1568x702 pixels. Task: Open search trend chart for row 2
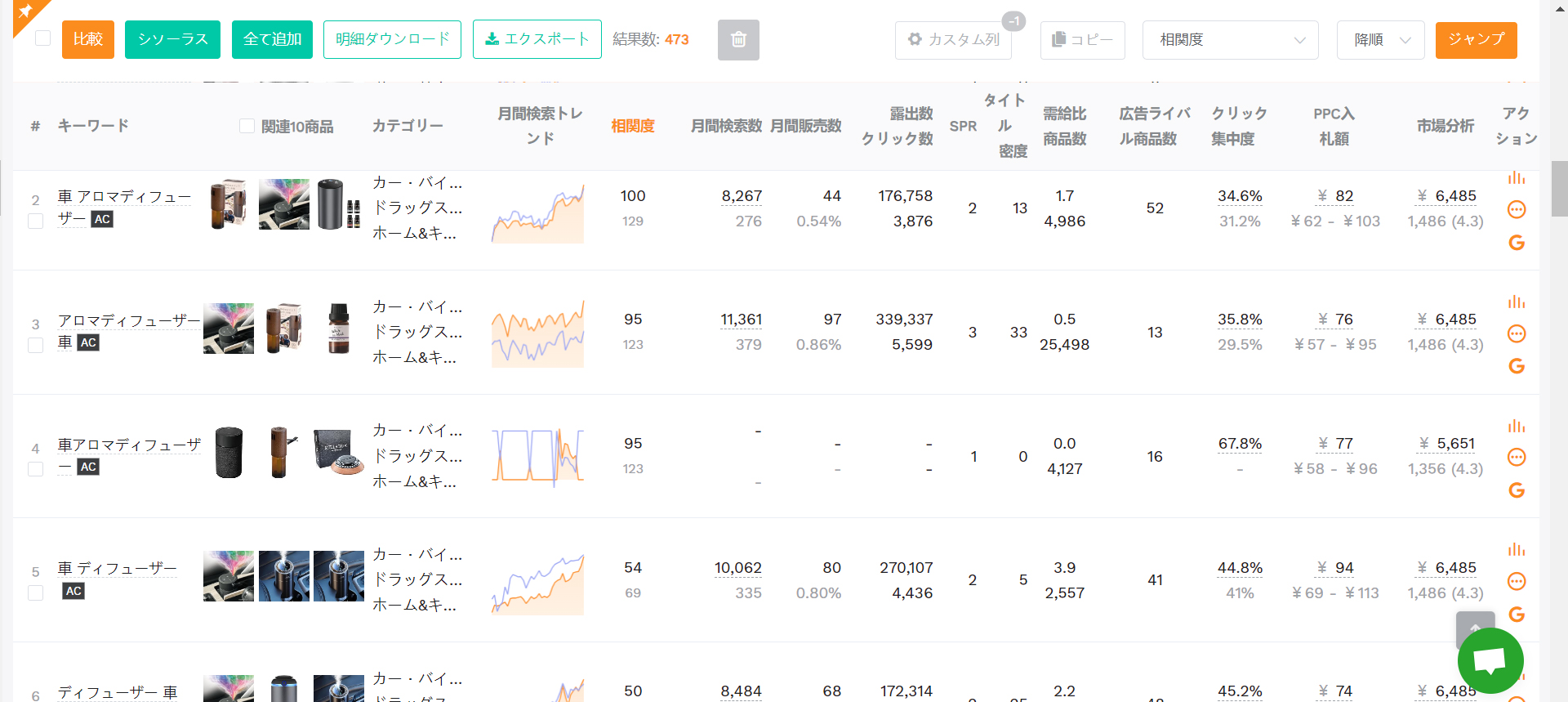tap(537, 212)
